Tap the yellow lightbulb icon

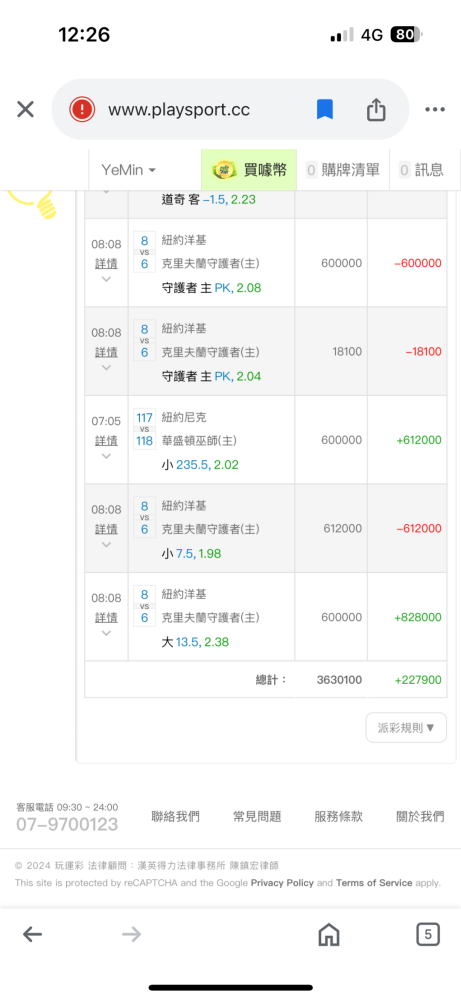pos(32,204)
